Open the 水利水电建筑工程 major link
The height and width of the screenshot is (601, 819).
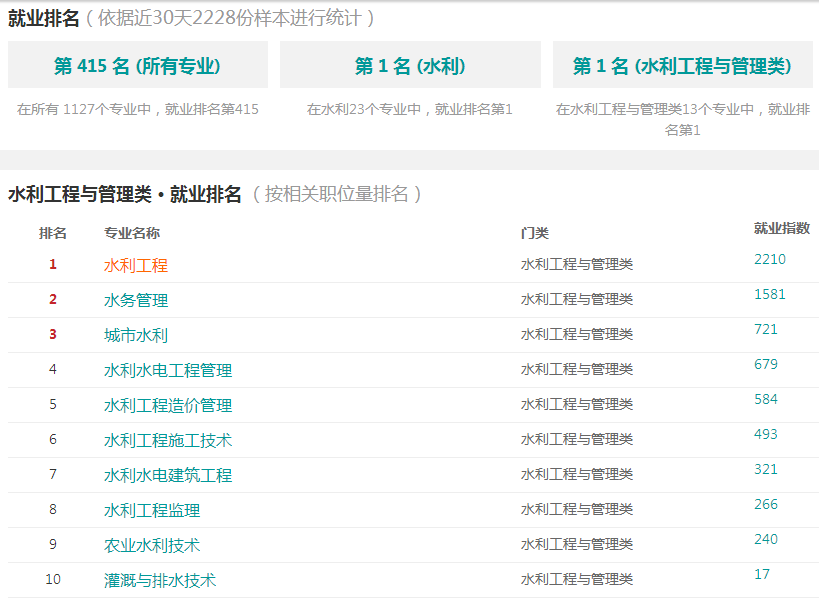pos(168,475)
